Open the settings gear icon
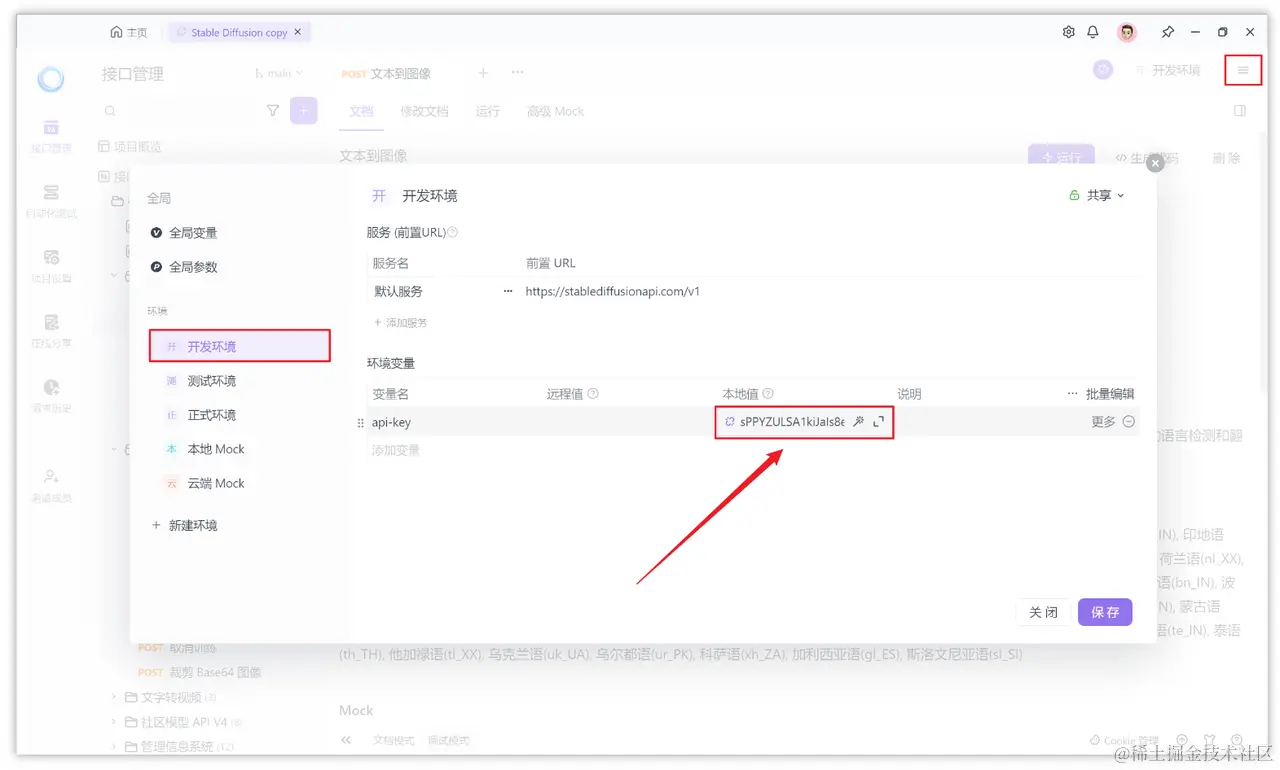 [x=1068, y=31]
